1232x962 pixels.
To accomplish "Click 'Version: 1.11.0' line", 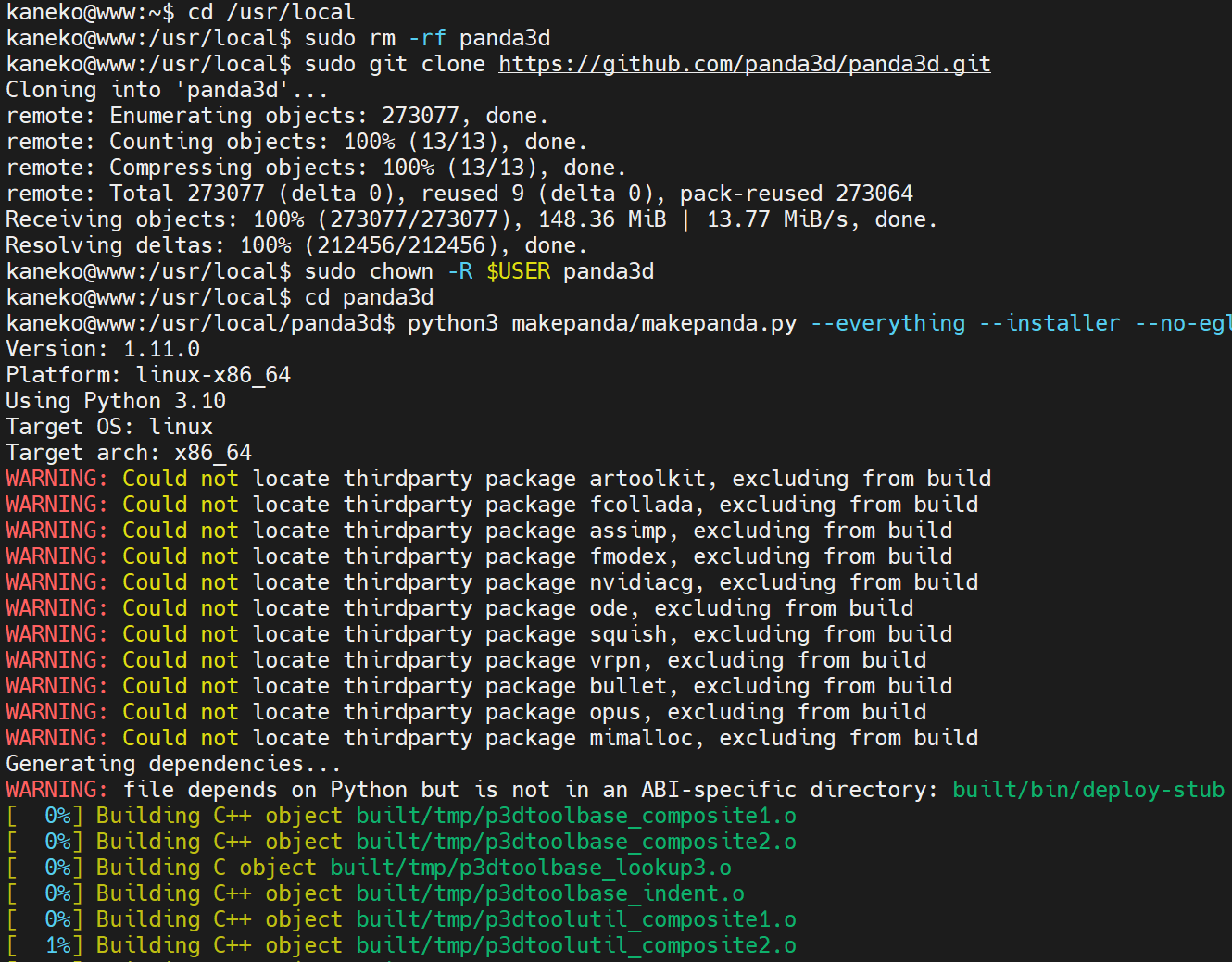I will pyautogui.click(x=103, y=349).
